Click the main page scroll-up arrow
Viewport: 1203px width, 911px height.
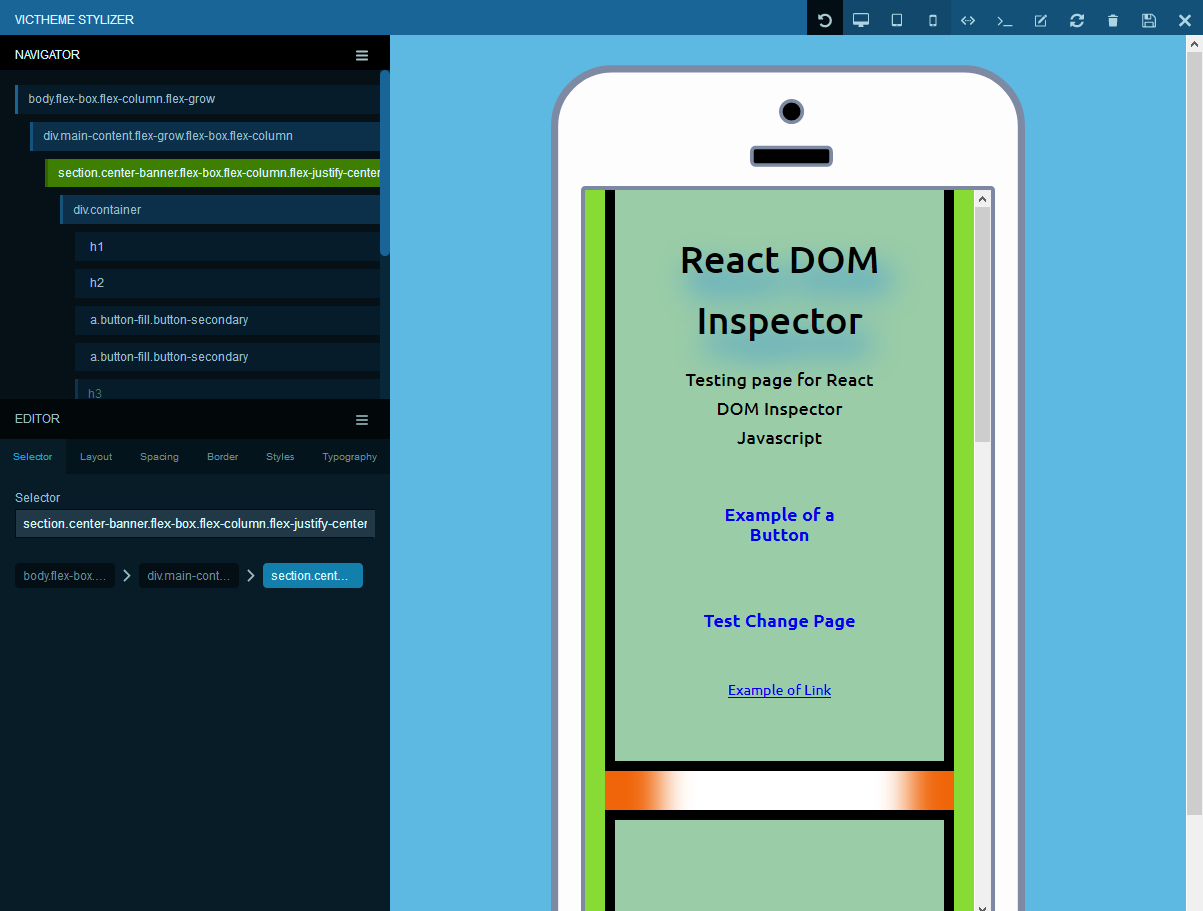click(1194, 44)
